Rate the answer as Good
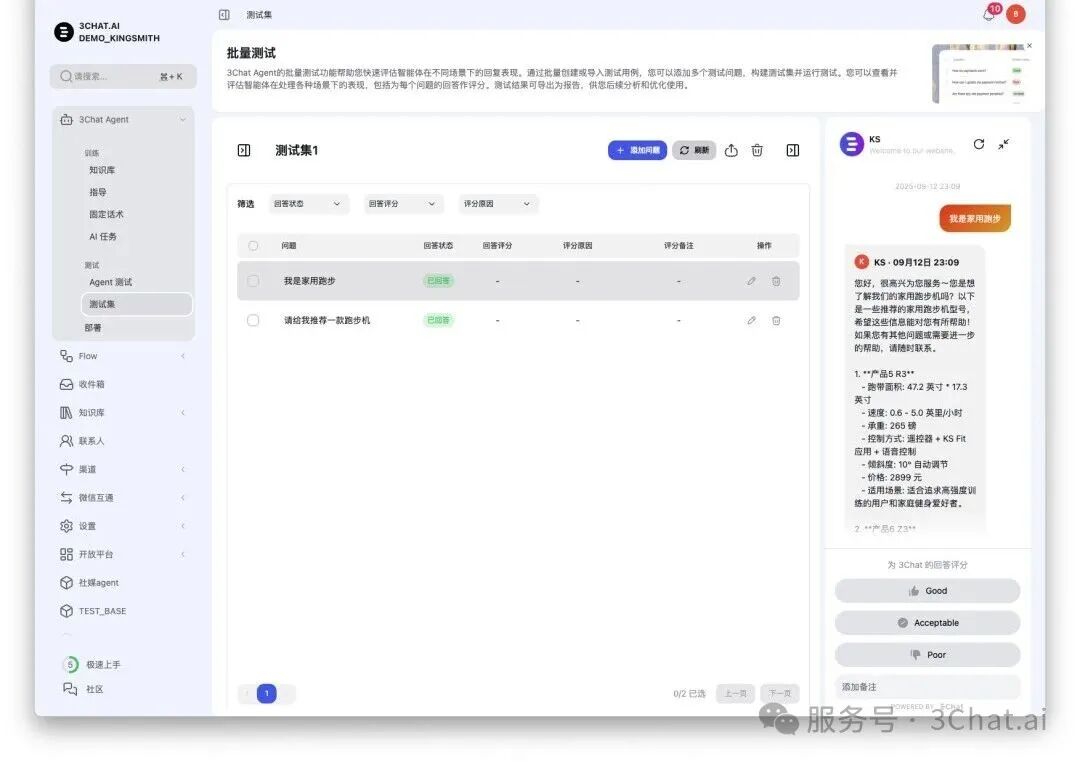The width and height of the screenshot is (1080, 762). (x=927, y=591)
